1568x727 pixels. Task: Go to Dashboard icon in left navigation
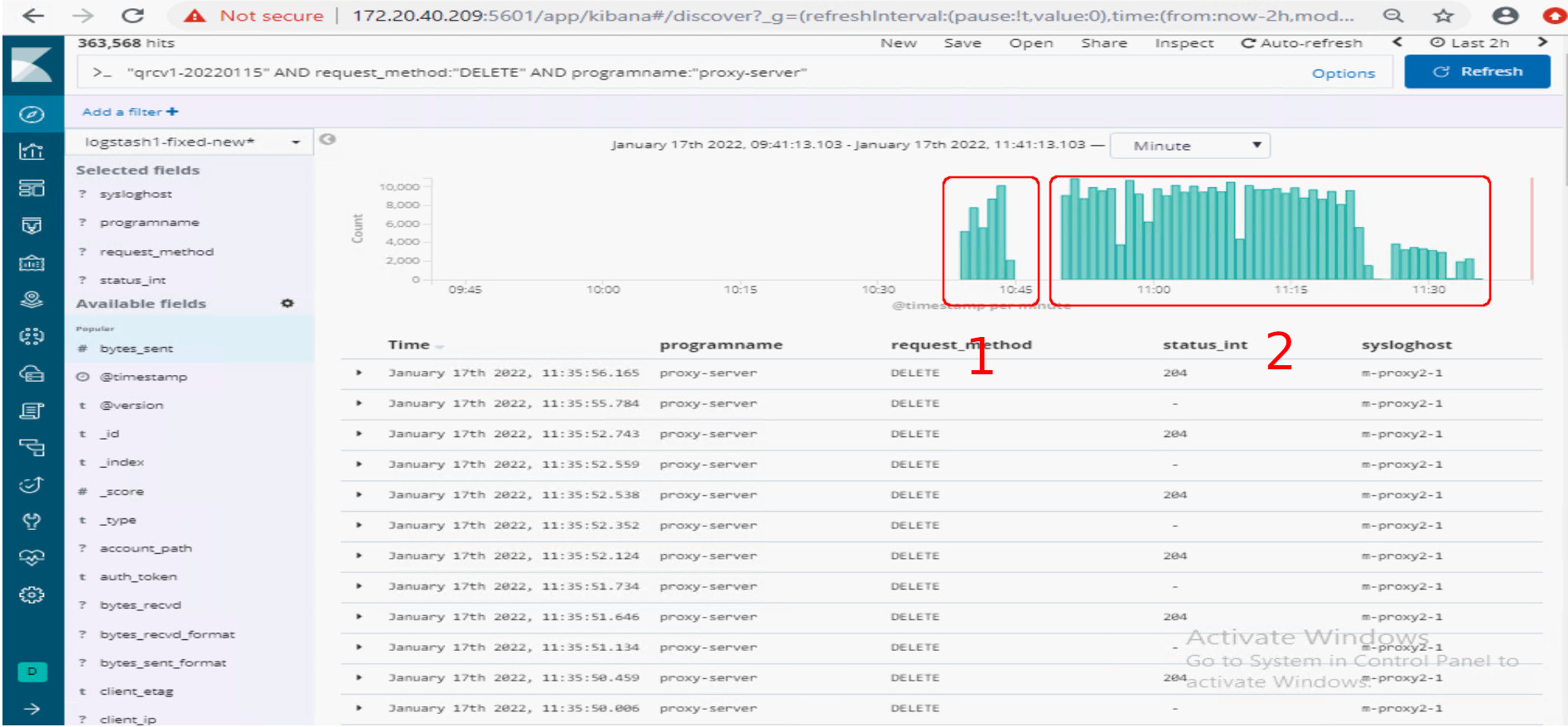tap(31, 189)
